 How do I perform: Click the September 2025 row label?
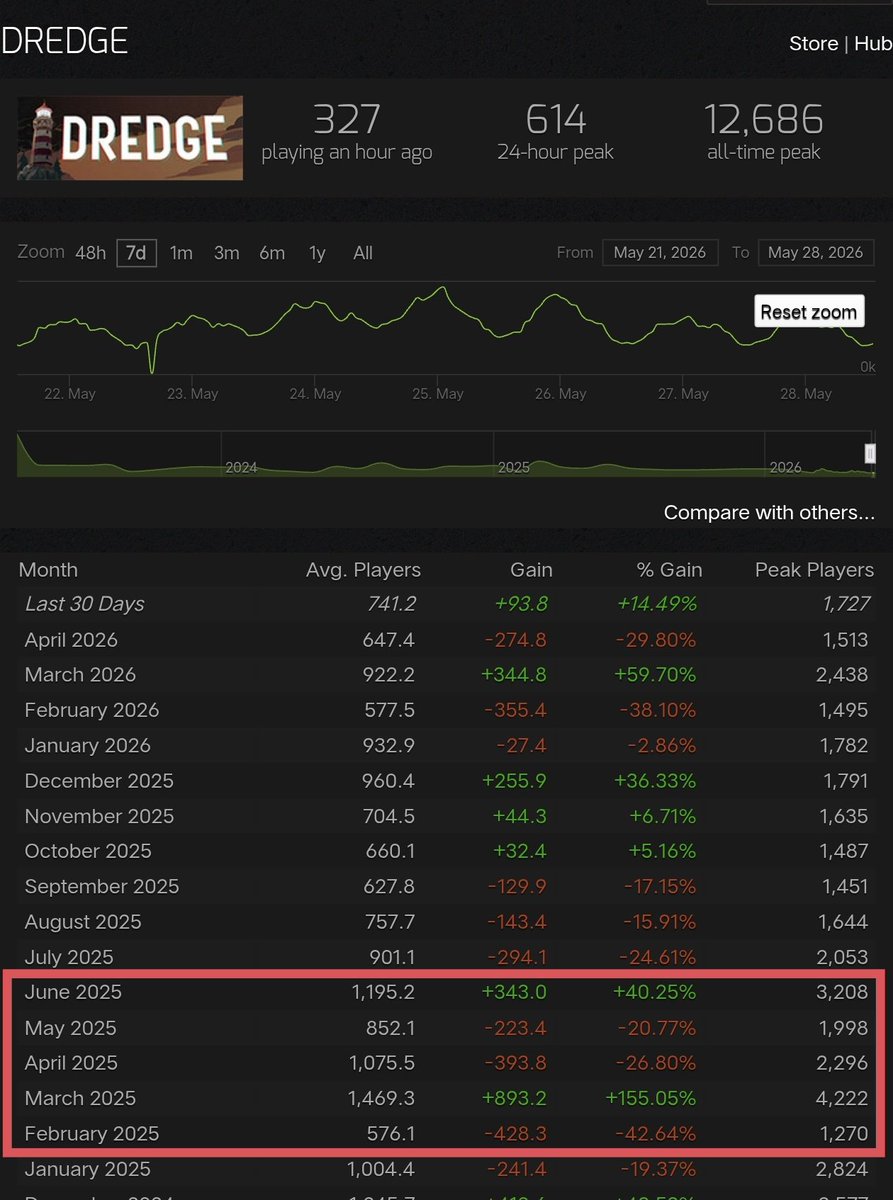[x=102, y=887]
